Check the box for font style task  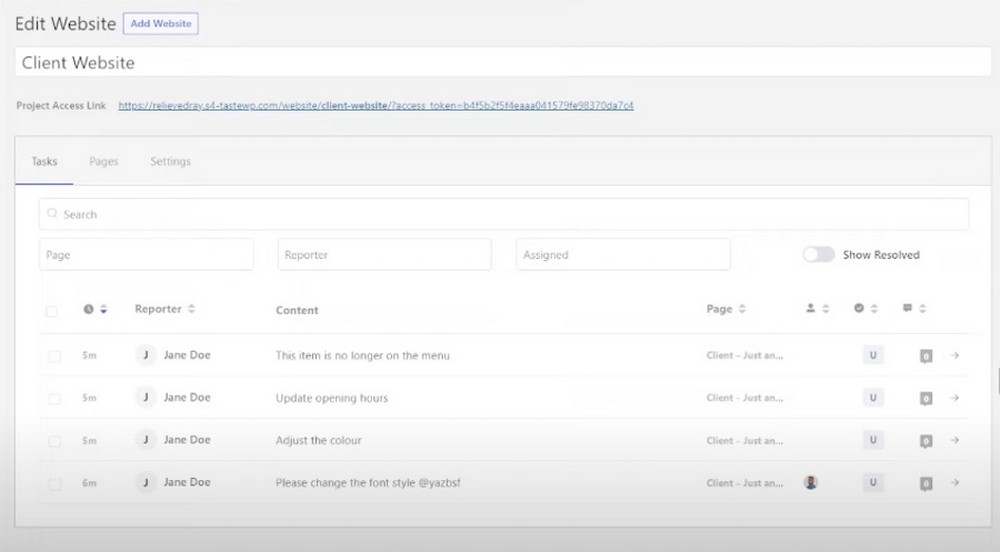point(55,484)
